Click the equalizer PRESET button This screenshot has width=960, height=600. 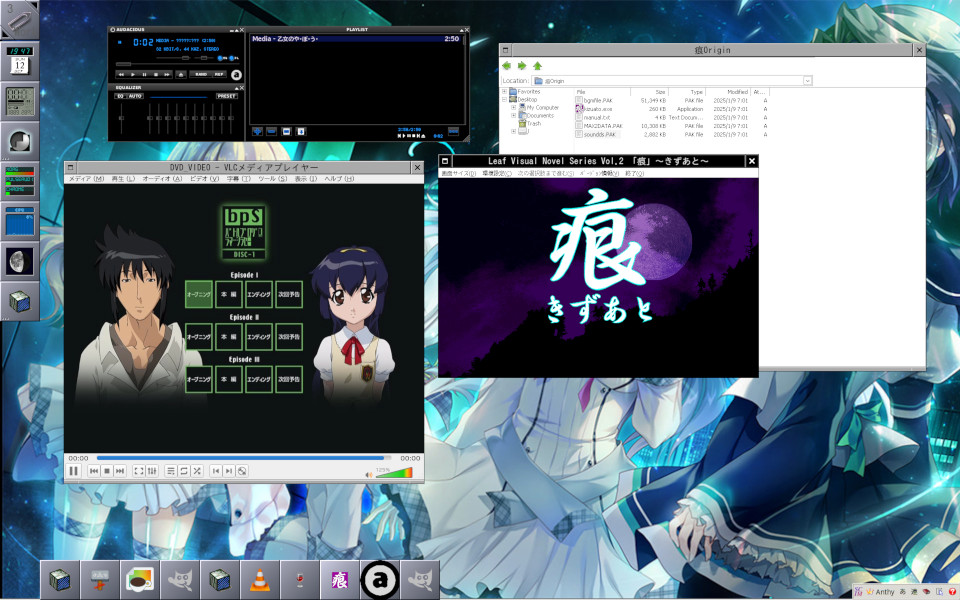pyautogui.click(x=226, y=96)
